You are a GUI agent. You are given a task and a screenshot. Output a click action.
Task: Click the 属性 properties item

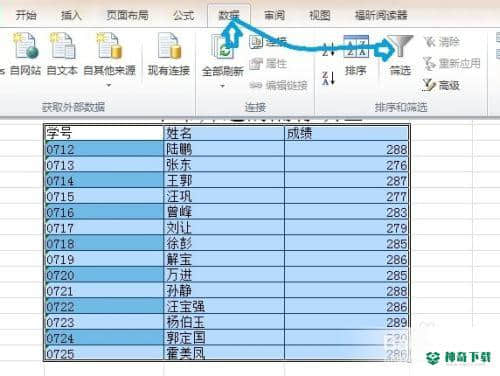pyautogui.click(x=268, y=64)
